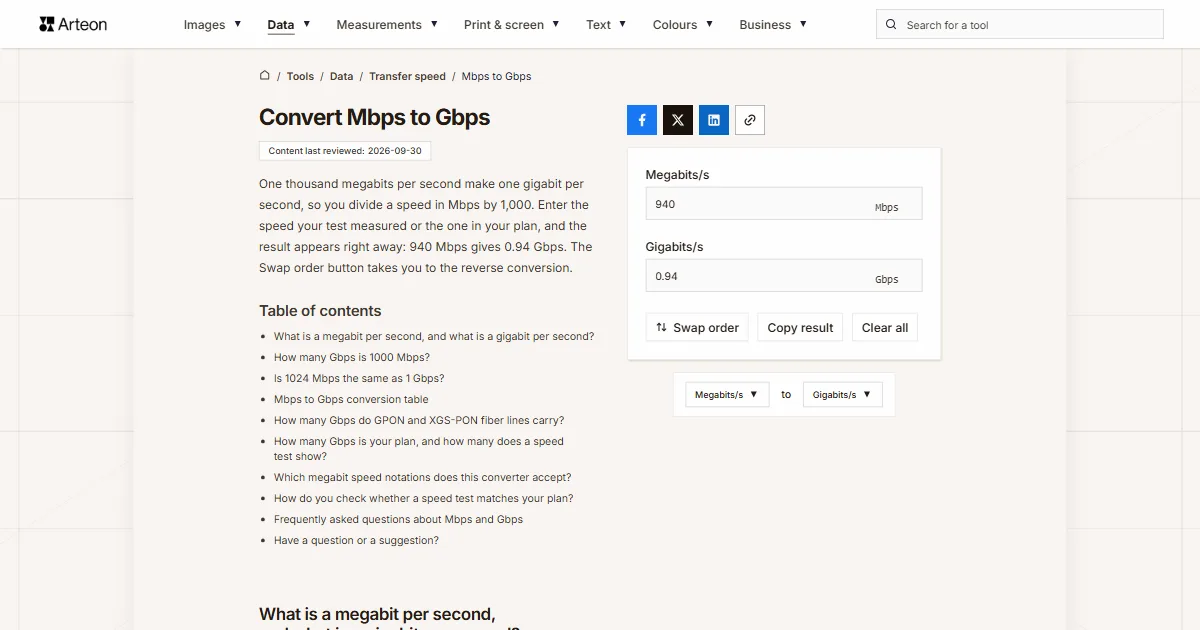Jump to 'How many Gbps is 1000 Mbps?'
The width and height of the screenshot is (1200, 630).
click(352, 357)
